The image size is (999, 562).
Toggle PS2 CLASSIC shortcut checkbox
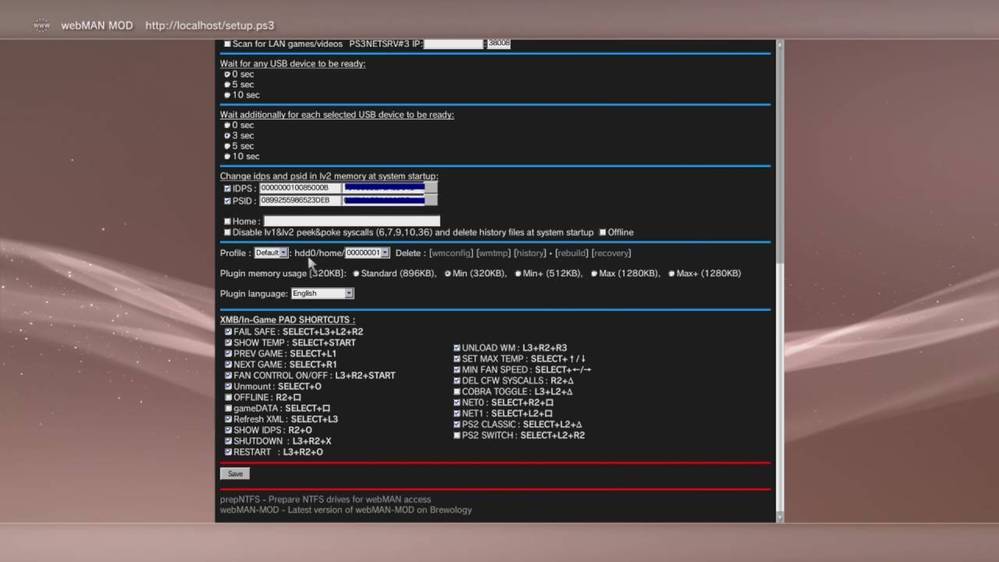tap(457, 424)
